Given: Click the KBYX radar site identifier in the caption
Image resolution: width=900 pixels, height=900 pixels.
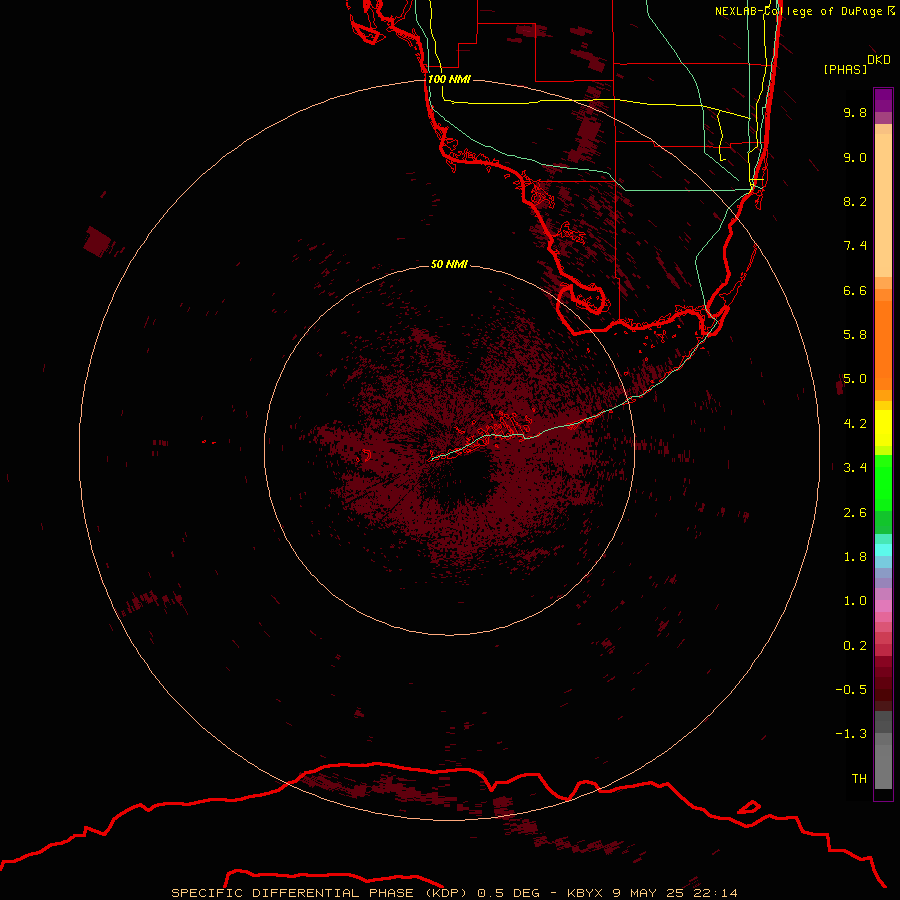Looking at the screenshot, I should (x=584, y=893).
